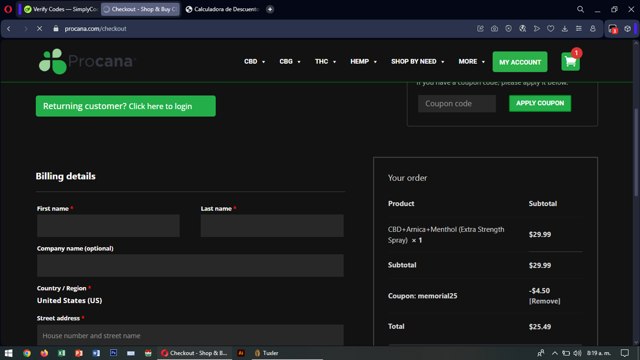The image size is (640, 360).
Task: Click the extension icon with red badge
Action: [613, 29]
